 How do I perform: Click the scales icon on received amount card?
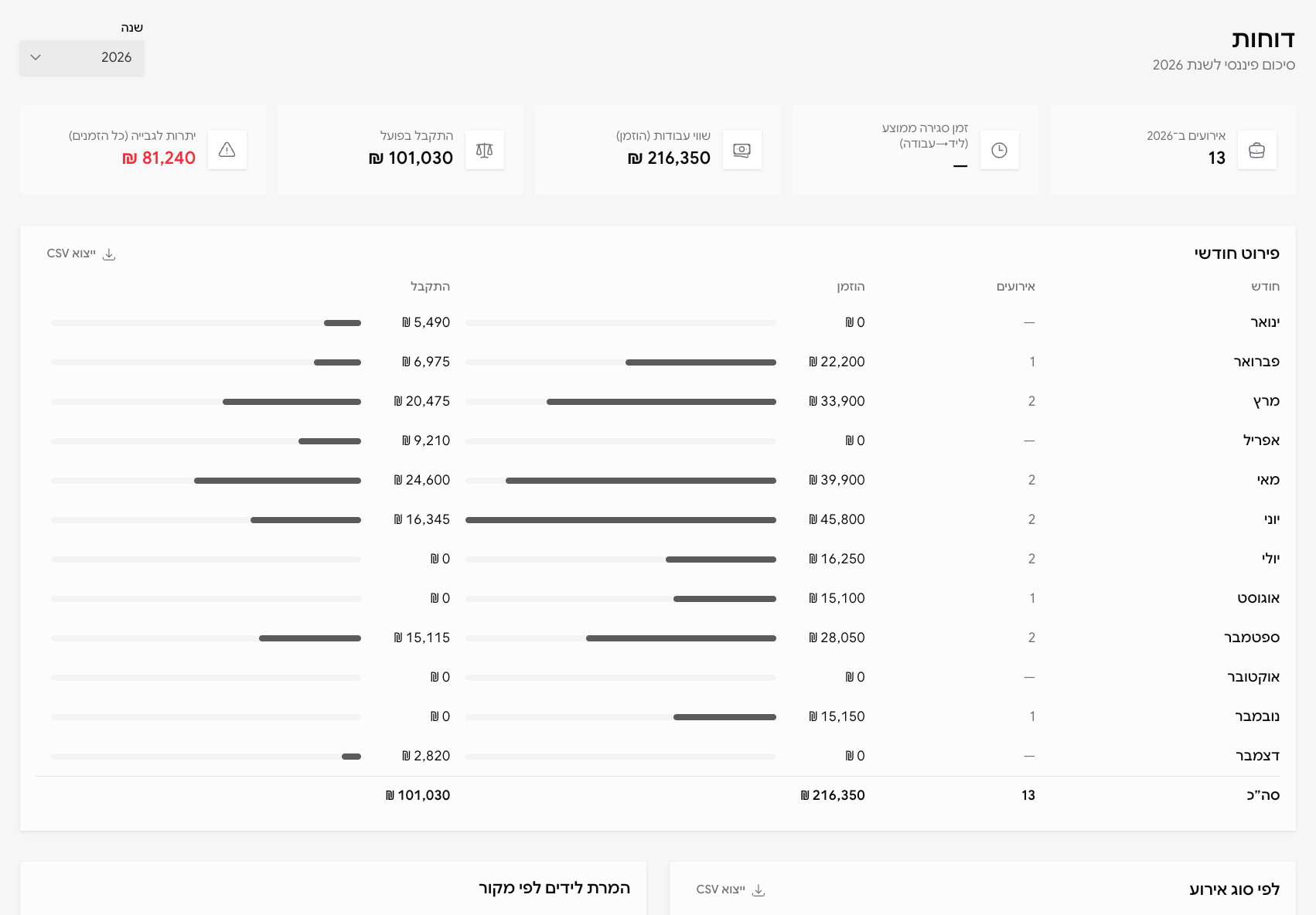pyautogui.click(x=484, y=150)
